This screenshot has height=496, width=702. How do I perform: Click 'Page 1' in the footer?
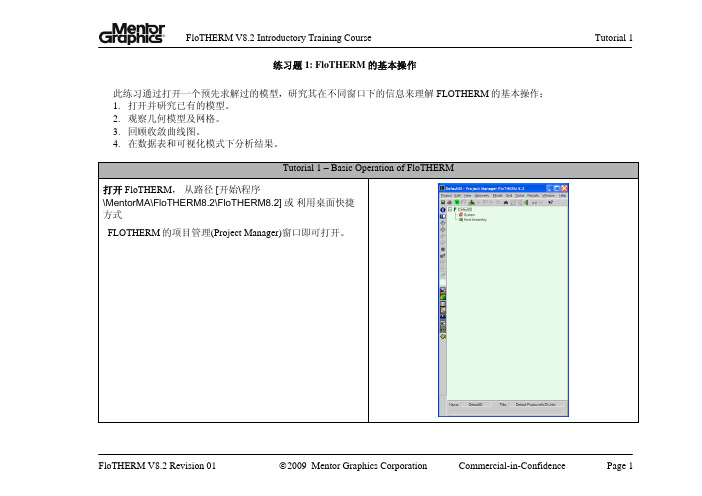pos(620,466)
